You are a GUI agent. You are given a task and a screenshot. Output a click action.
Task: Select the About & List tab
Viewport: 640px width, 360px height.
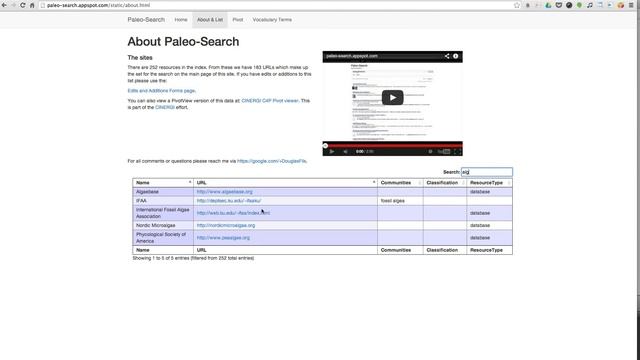pos(210,20)
